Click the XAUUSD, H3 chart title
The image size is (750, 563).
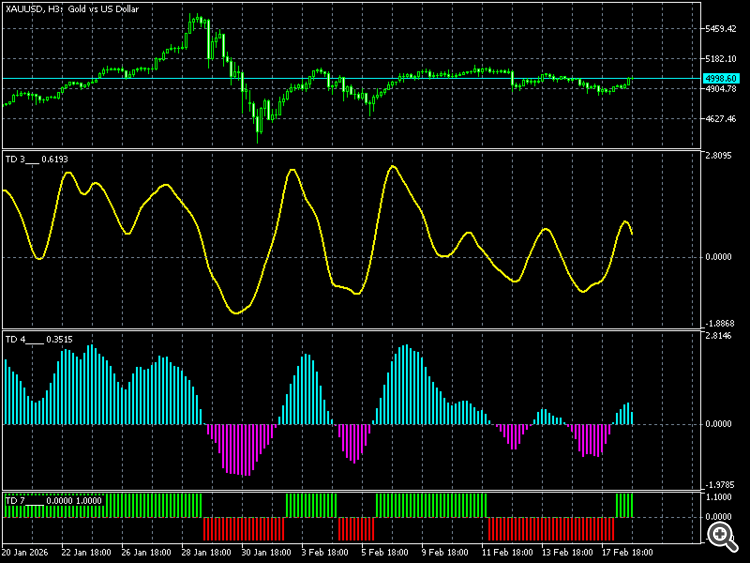coord(72,9)
